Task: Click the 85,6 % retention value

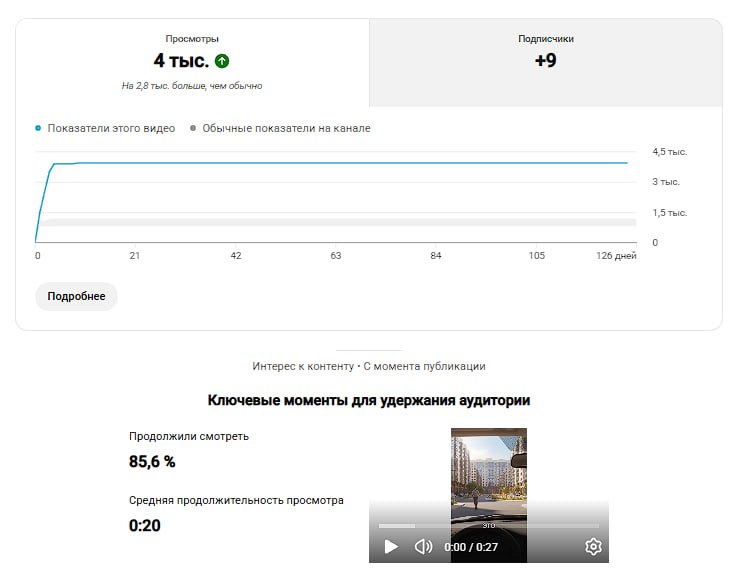Action: point(152,461)
